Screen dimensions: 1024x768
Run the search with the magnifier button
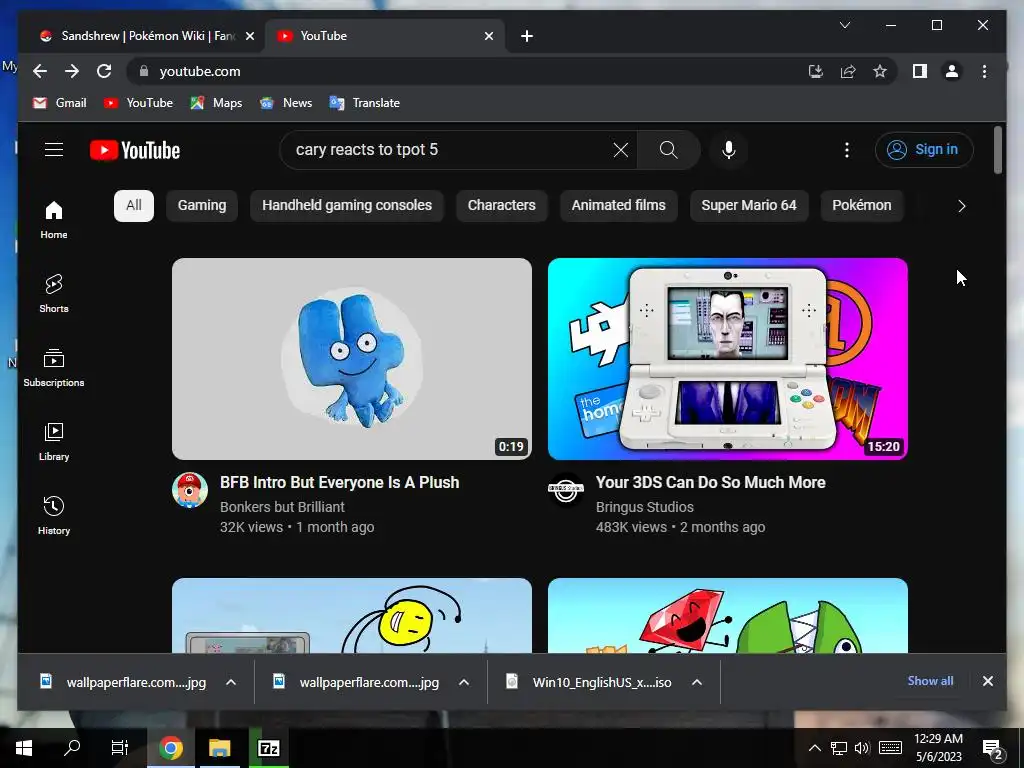tap(668, 150)
